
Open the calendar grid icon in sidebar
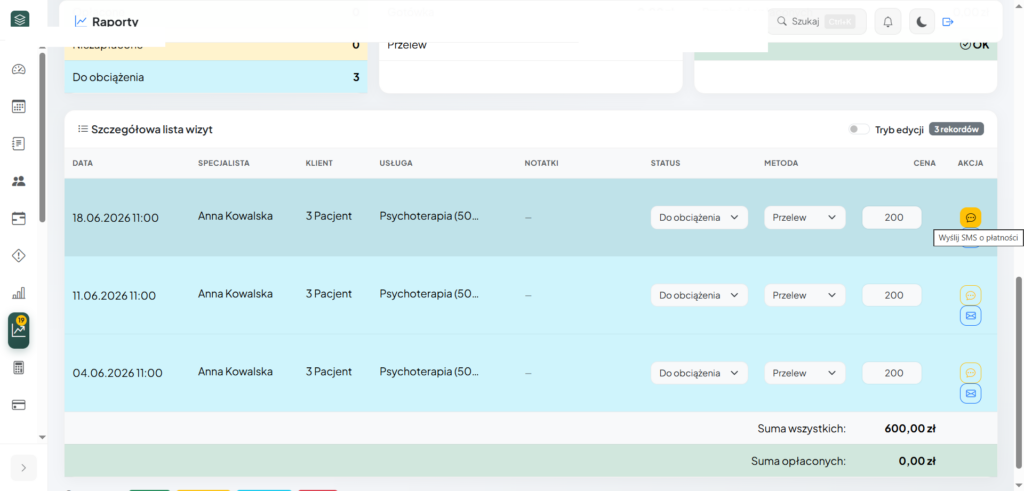coord(19,106)
